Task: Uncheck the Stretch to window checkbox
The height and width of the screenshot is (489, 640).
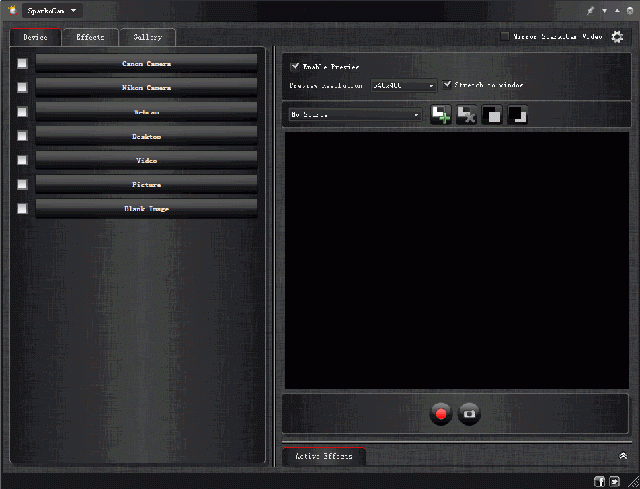Action: tap(447, 84)
